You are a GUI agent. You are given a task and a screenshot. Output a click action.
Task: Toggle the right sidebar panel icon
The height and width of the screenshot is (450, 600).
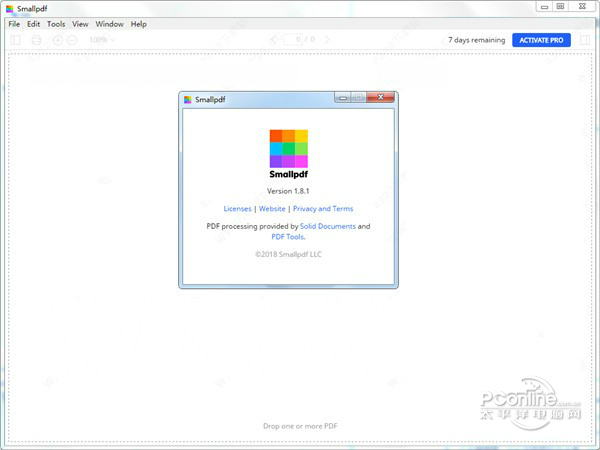coord(585,40)
